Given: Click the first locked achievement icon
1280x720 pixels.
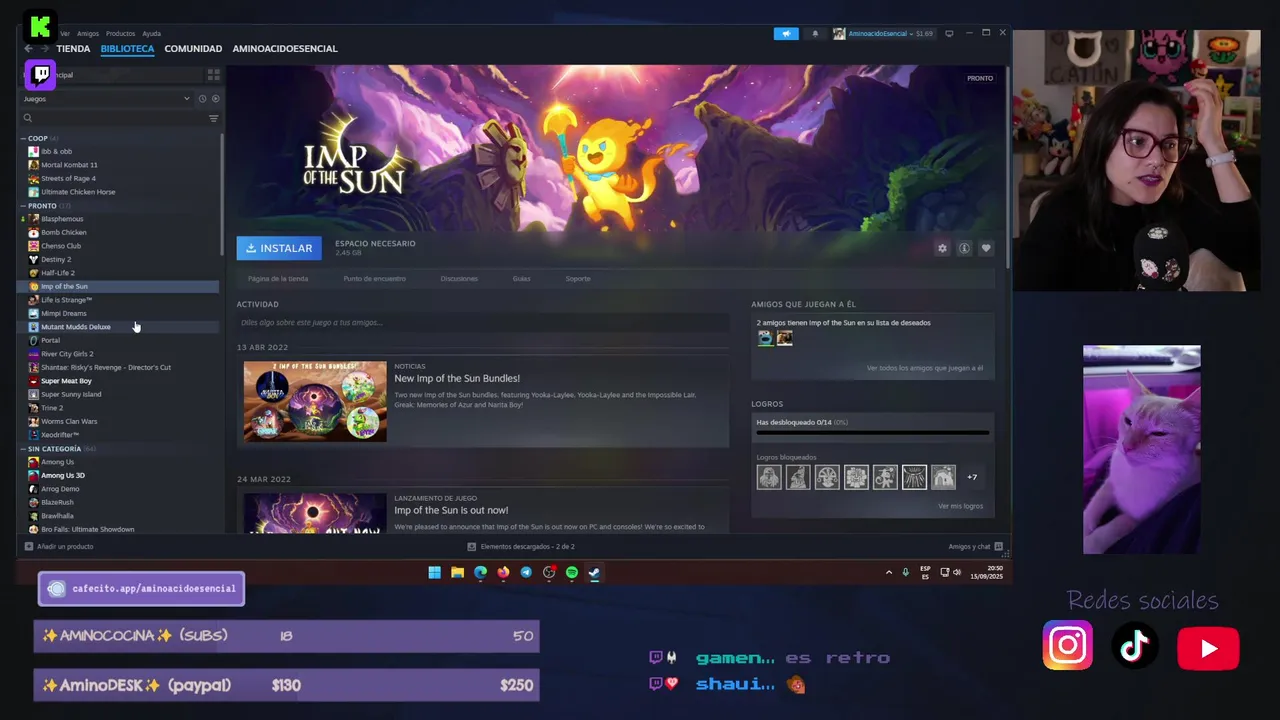Looking at the screenshot, I should (x=769, y=477).
